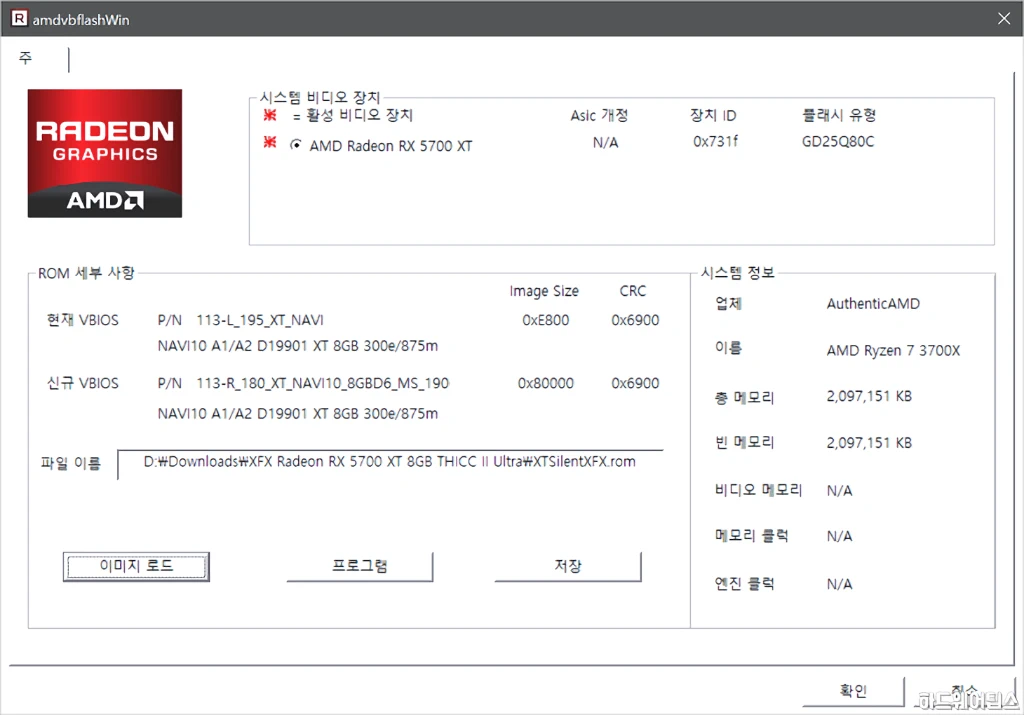Click the 메모리 클럭 N/A value
This screenshot has width=1024, height=715.
click(x=839, y=537)
